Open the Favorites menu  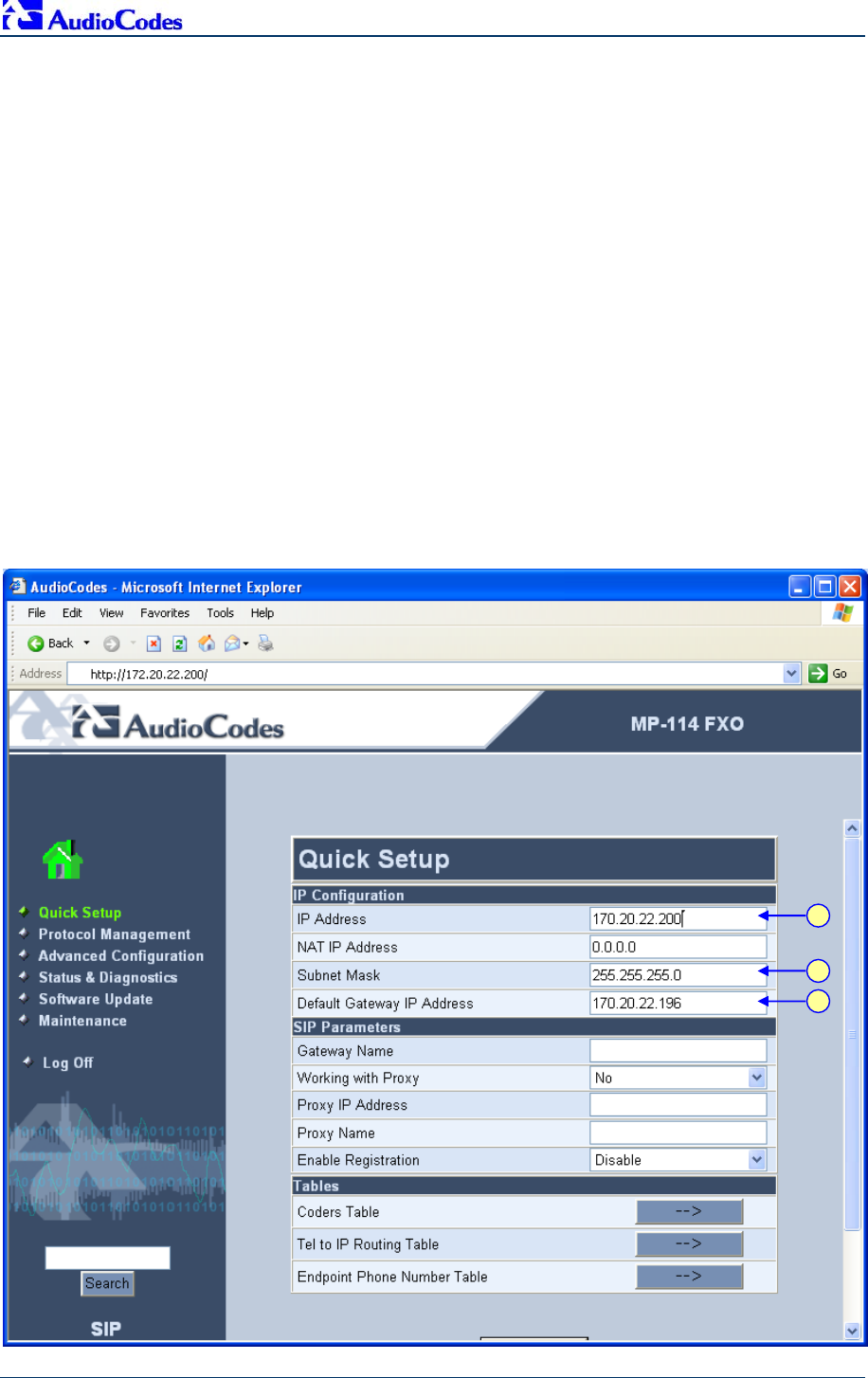[165, 613]
